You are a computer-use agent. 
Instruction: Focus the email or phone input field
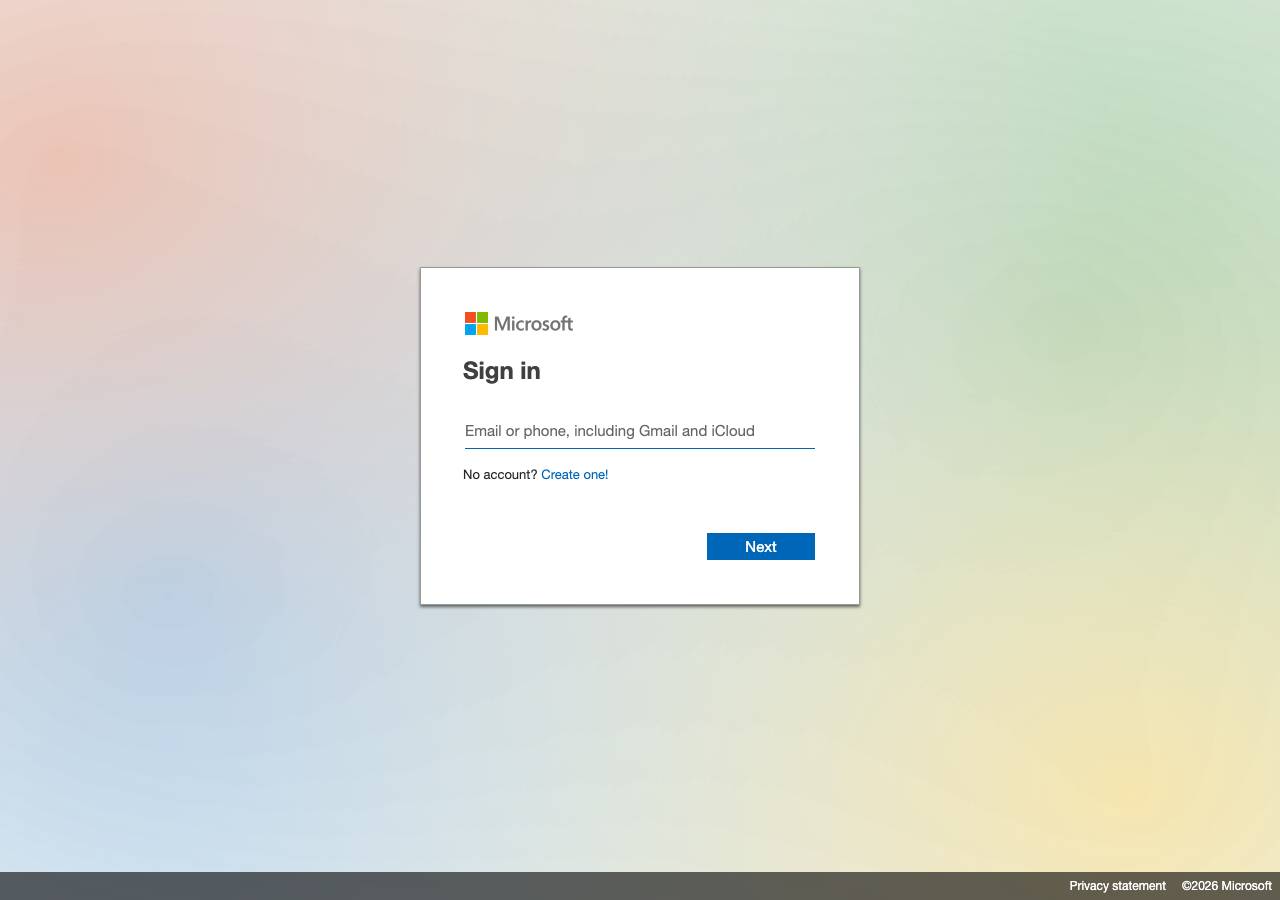click(640, 431)
